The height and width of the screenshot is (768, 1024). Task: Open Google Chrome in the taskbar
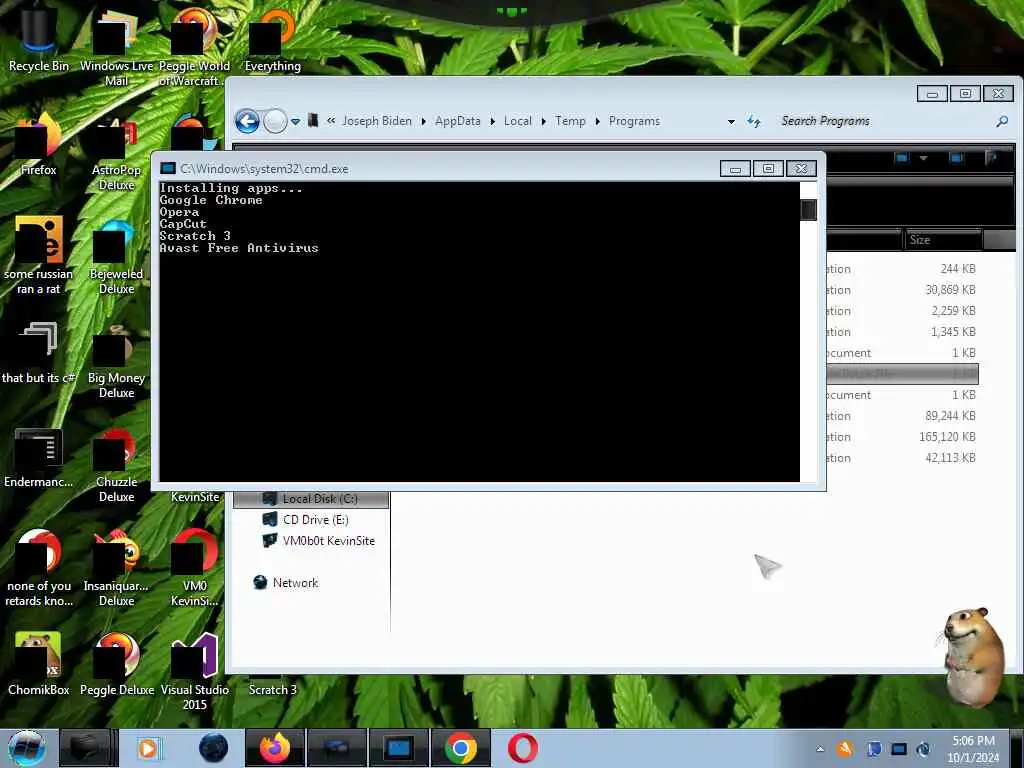(460, 748)
